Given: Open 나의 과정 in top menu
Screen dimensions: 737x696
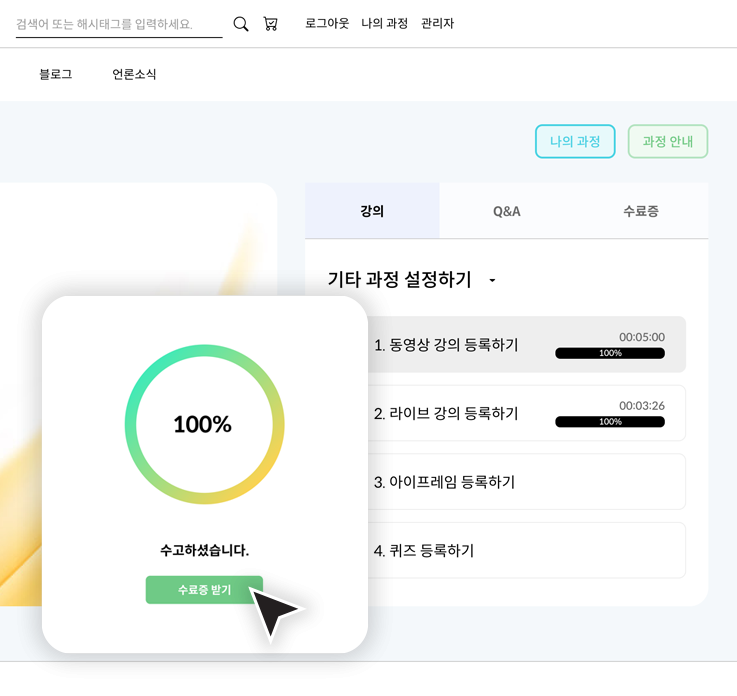Looking at the screenshot, I should point(384,23).
